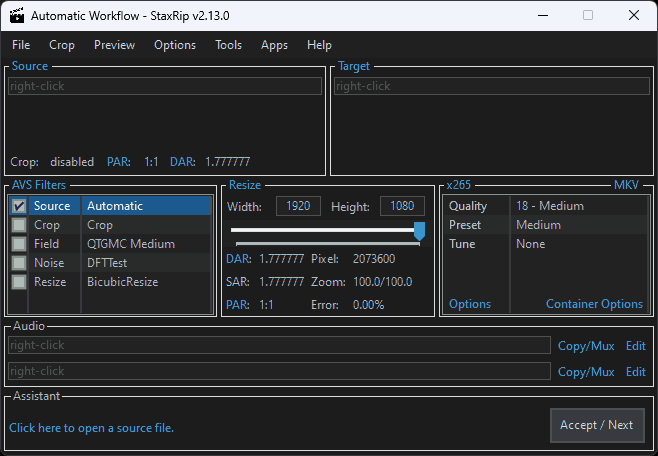Click the Resize panel PAR label
Viewport: 658px width, 456px height.
click(238, 305)
